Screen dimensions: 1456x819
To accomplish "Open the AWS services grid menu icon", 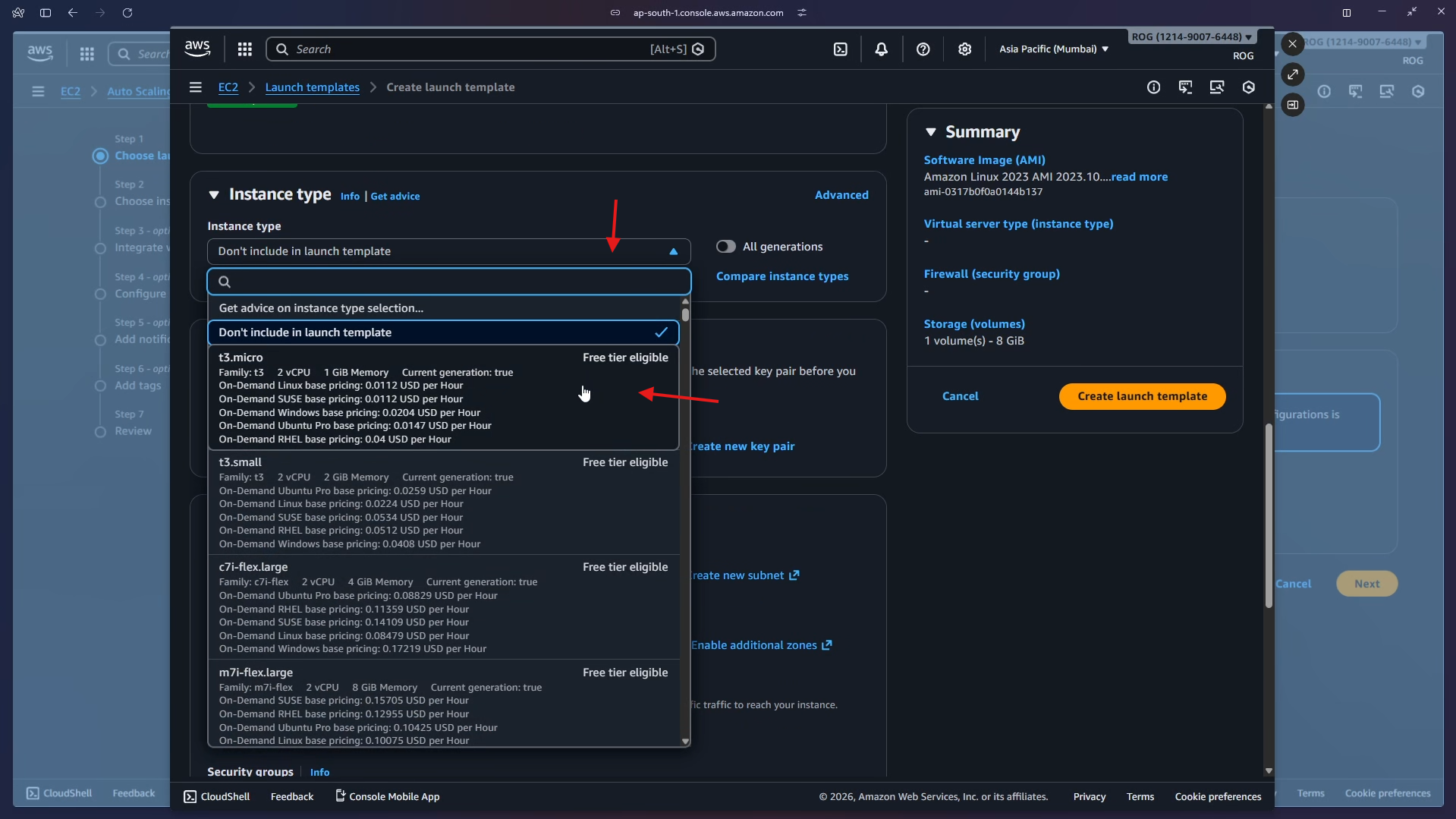I will (x=244, y=49).
